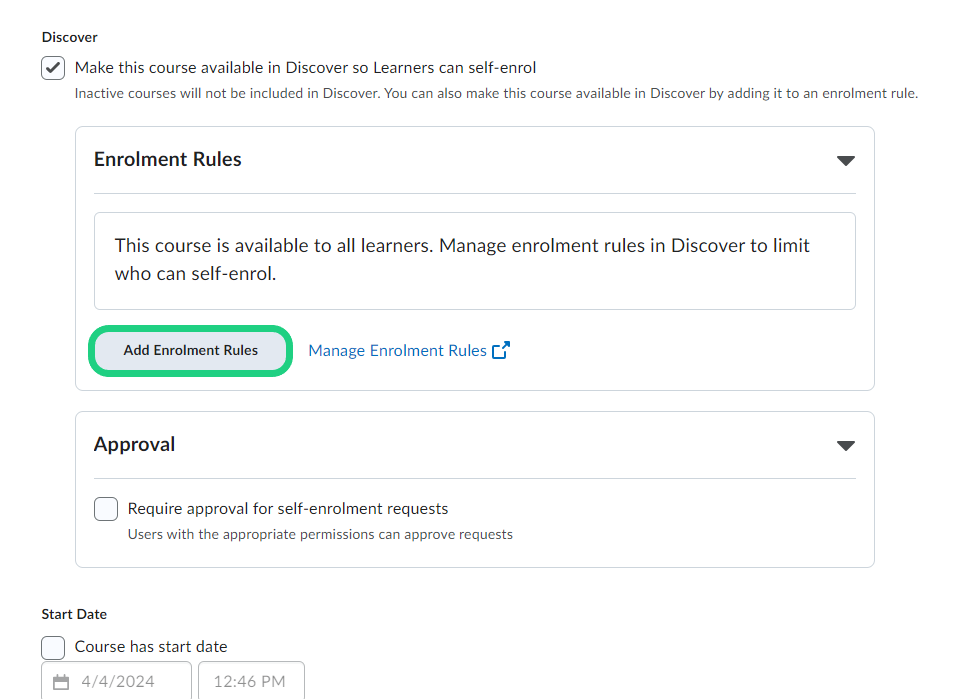Uncheck the make course available in Discover checkbox
The image size is (964, 699).
[x=54, y=68]
